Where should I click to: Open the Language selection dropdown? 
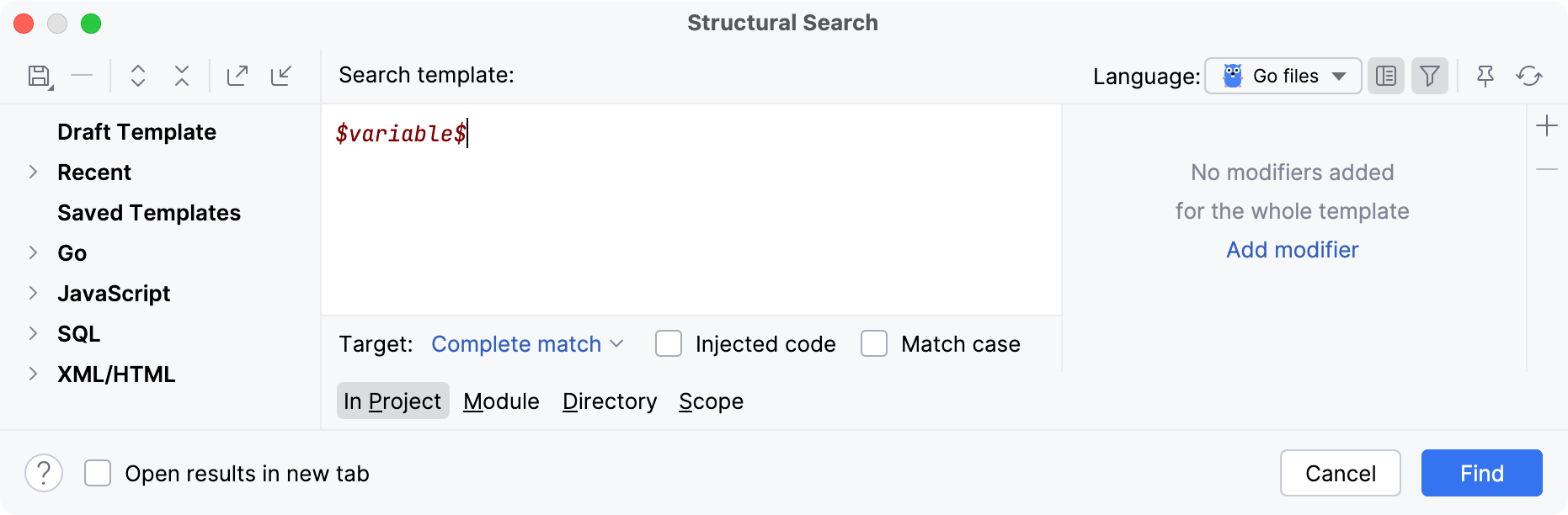pos(1283,76)
